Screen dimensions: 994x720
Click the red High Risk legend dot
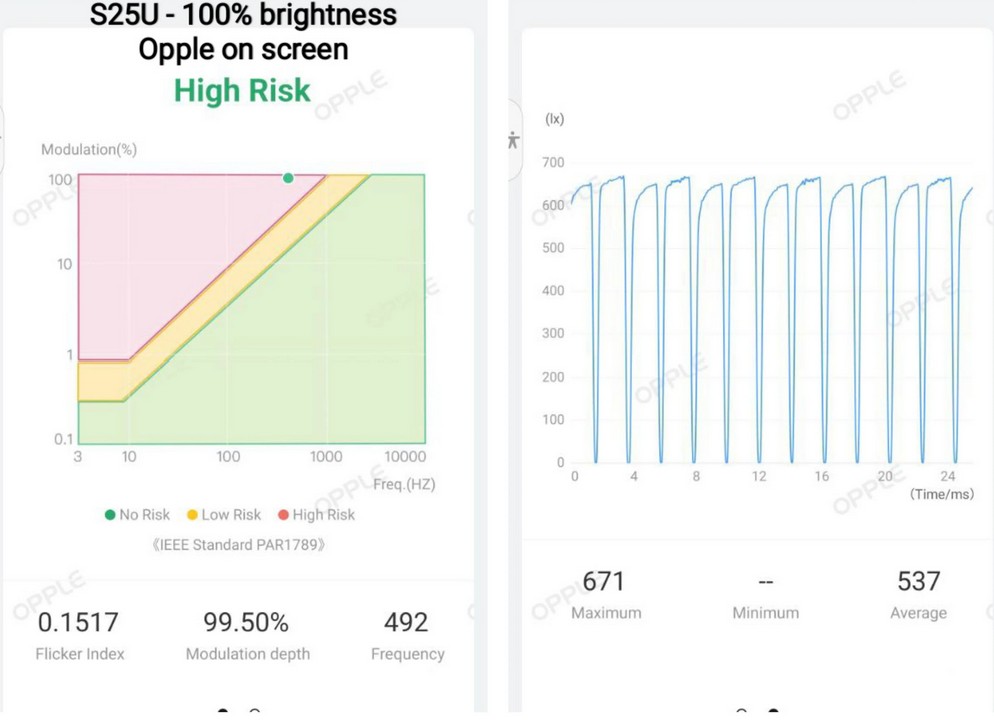point(283,515)
